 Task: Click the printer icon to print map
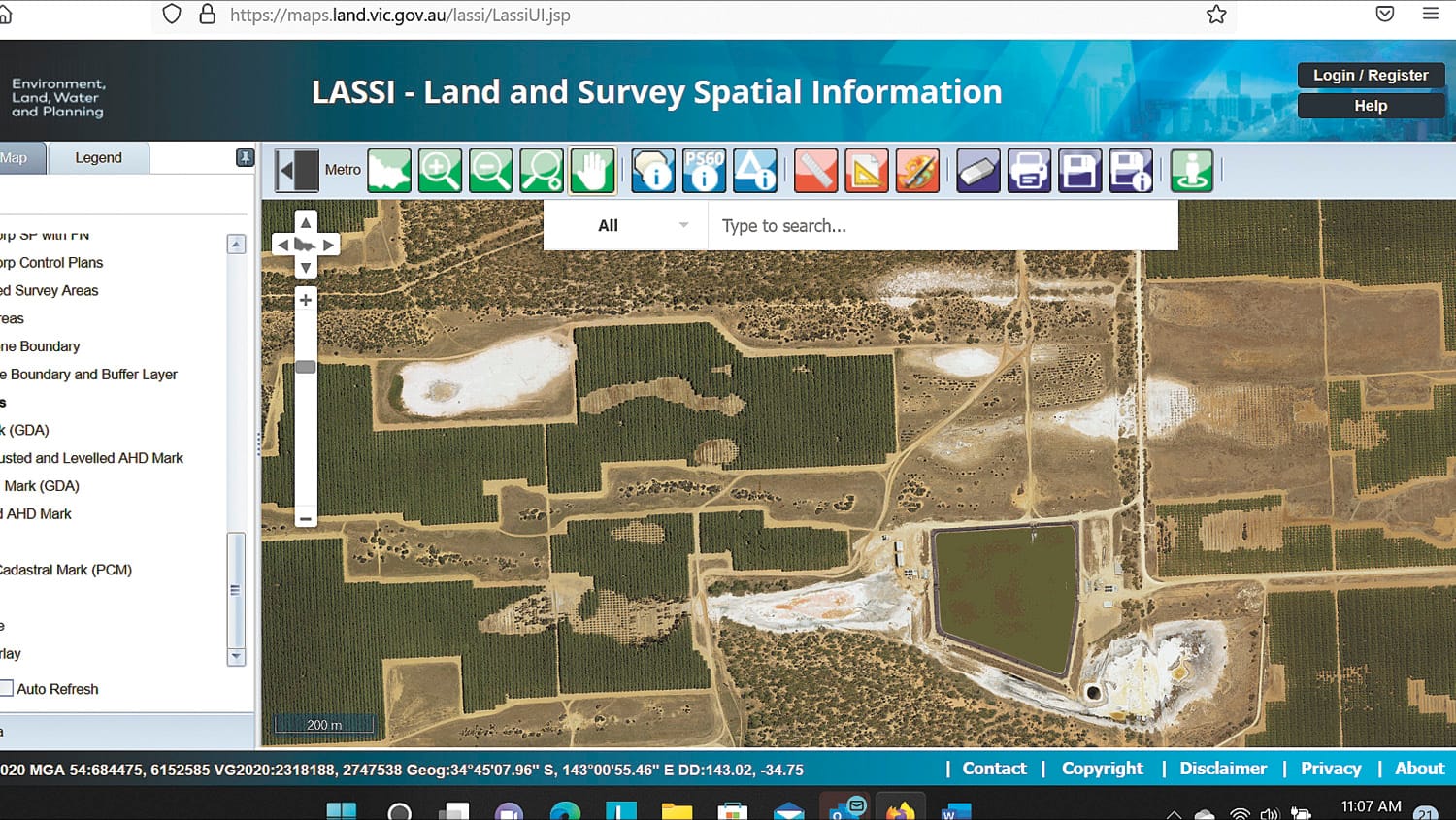1029,171
